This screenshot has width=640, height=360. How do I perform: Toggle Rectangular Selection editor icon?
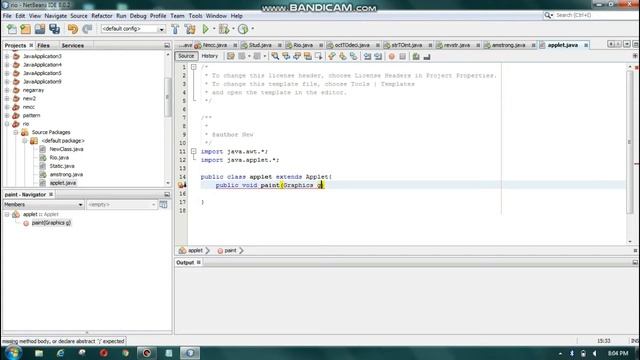pos(318,56)
